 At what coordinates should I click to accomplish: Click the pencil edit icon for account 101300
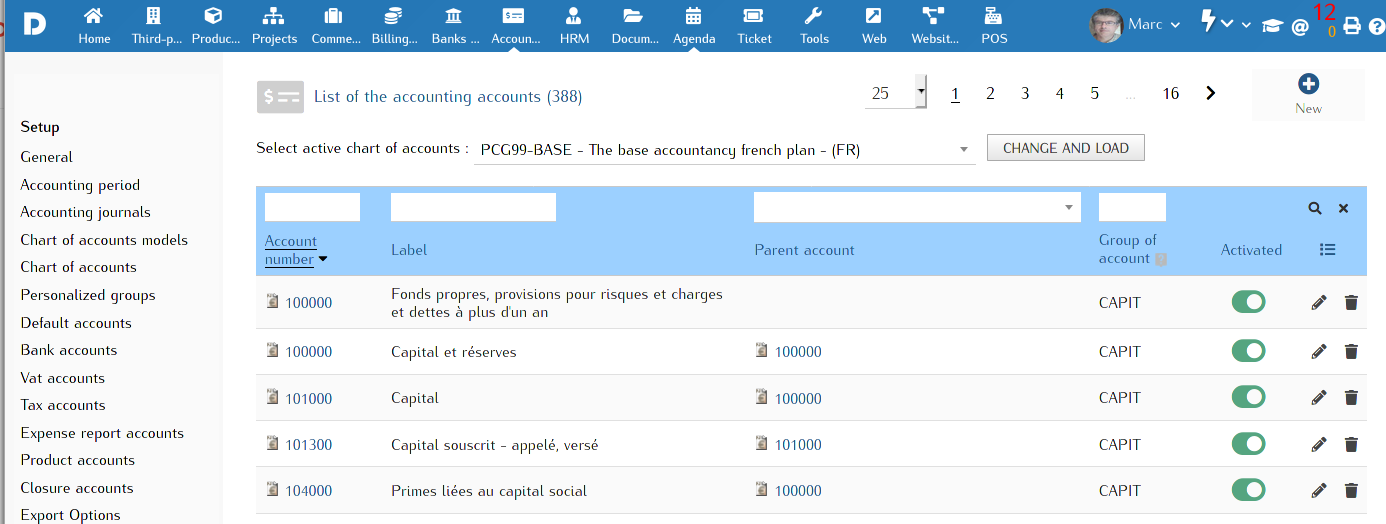point(1319,445)
